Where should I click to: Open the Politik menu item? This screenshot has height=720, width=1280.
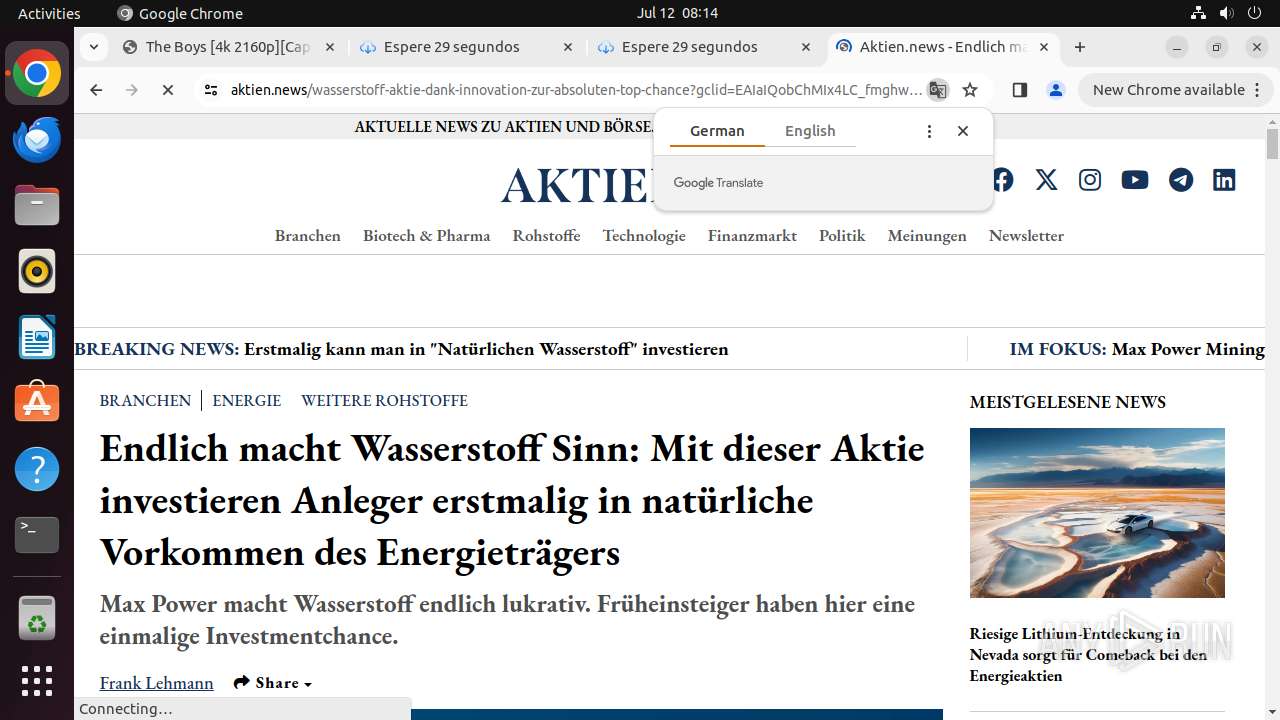[x=842, y=236]
